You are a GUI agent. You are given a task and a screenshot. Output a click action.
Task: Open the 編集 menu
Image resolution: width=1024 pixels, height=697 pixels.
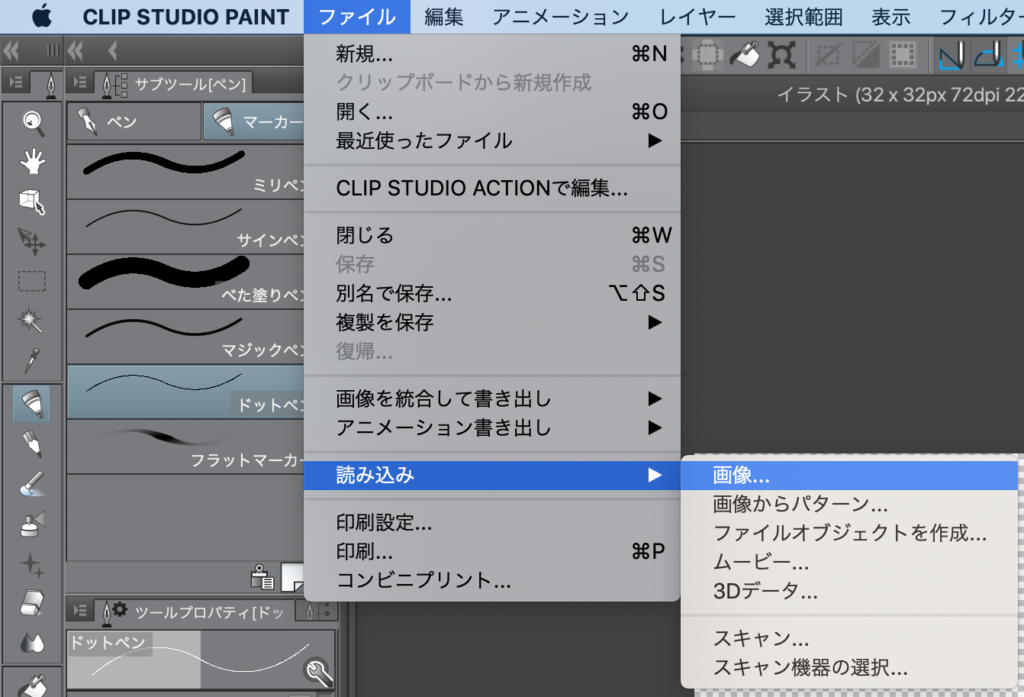click(x=444, y=16)
